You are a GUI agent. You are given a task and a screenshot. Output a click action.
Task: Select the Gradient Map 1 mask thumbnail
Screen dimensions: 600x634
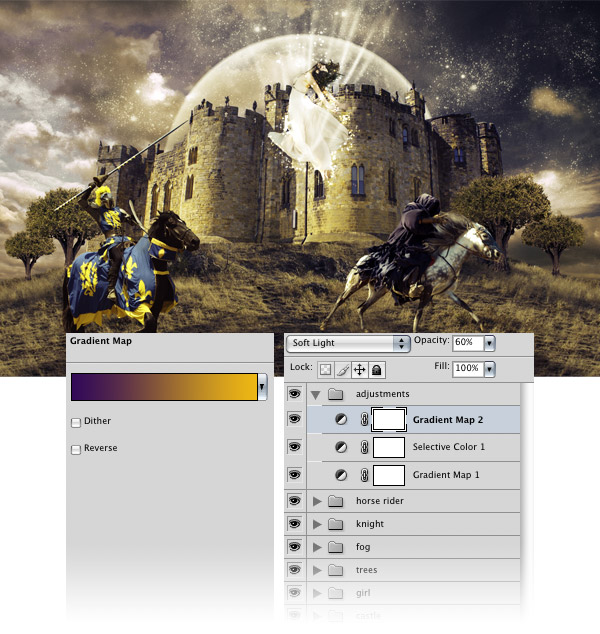[389, 475]
